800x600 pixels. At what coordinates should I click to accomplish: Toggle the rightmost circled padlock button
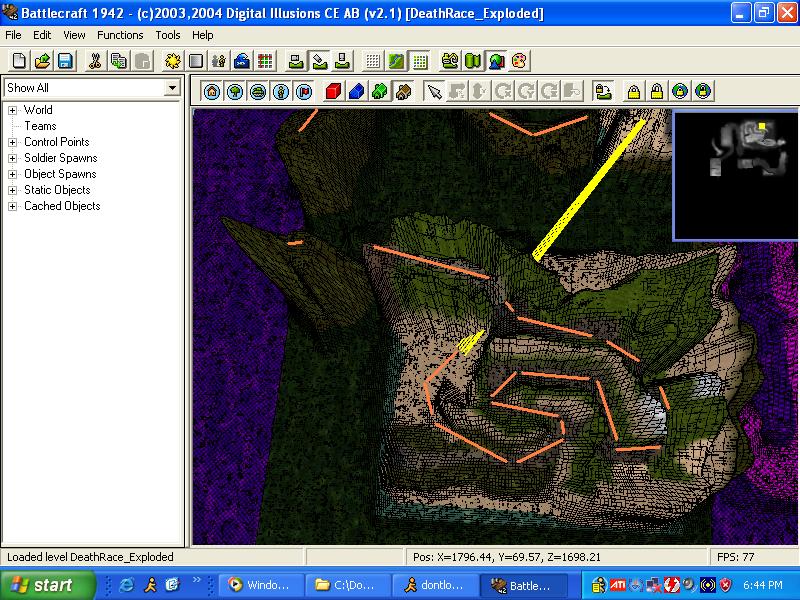point(703,92)
